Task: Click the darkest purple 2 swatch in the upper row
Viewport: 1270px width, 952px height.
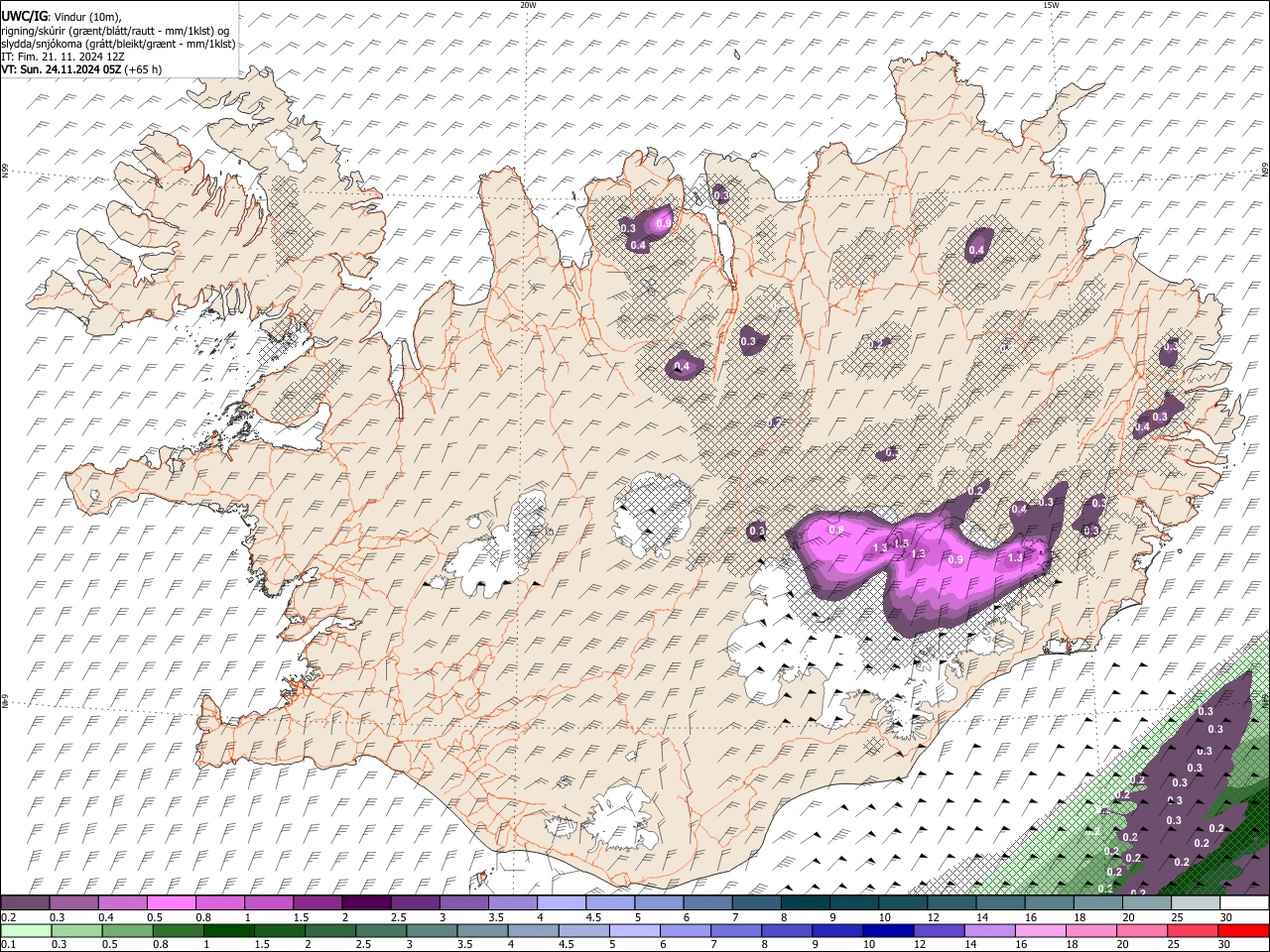Action: [365, 903]
